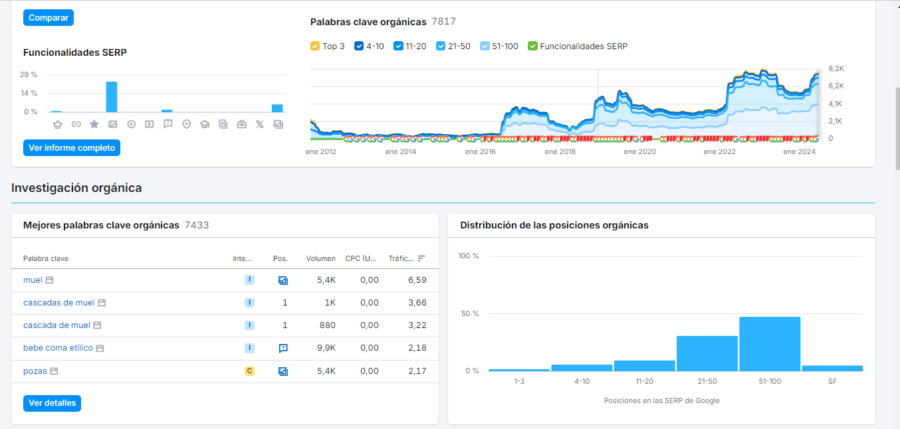Toggle the 51-100 positions checkbox
The height and width of the screenshot is (429, 900).
[486, 46]
